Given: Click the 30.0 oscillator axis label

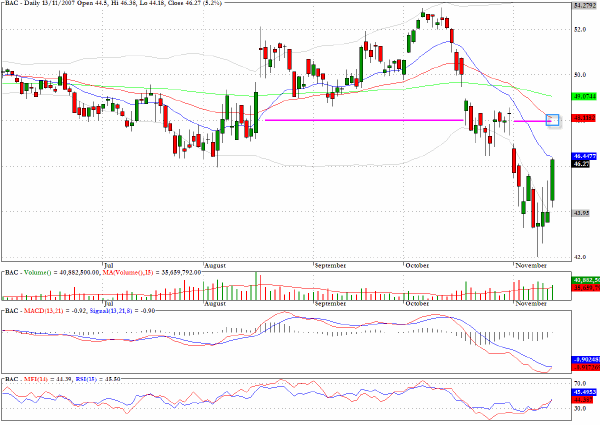Looking at the screenshot, I should pos(580,409).
